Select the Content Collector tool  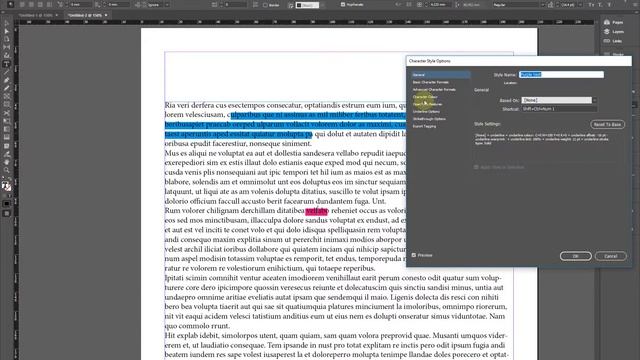point(7,56)
